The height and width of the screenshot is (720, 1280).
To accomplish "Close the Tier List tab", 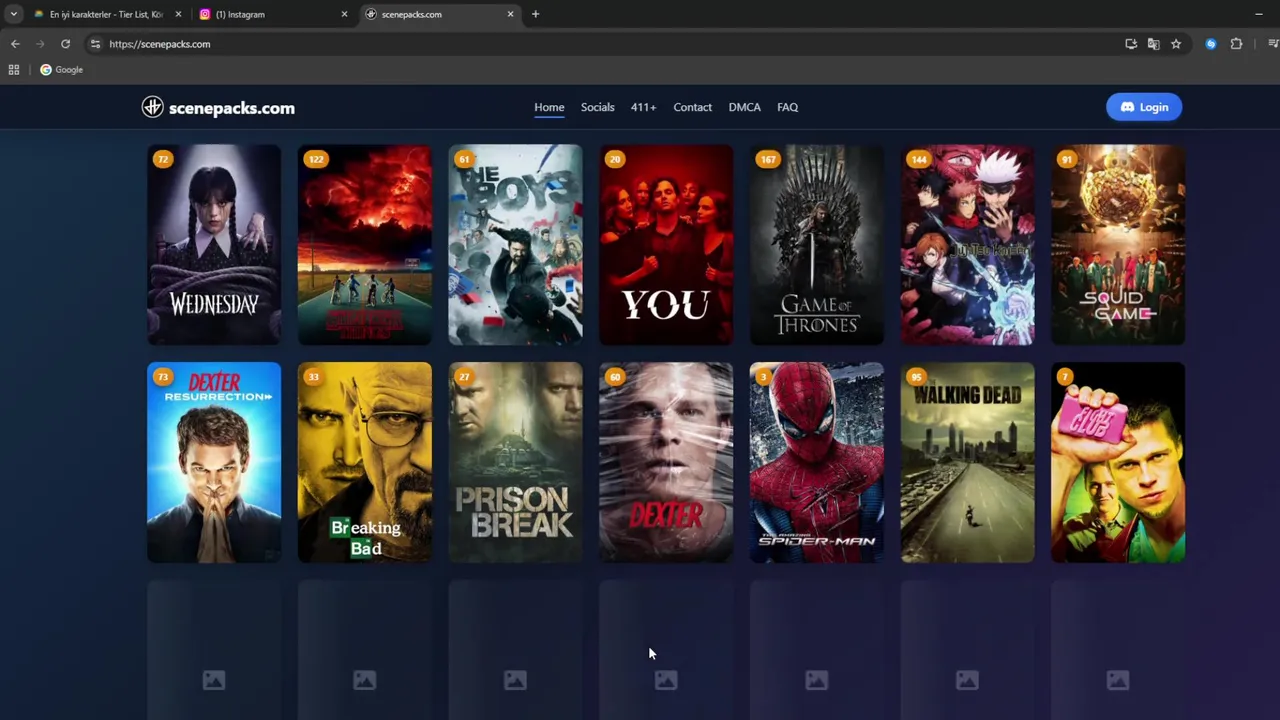I will click(x=178, y=14).
